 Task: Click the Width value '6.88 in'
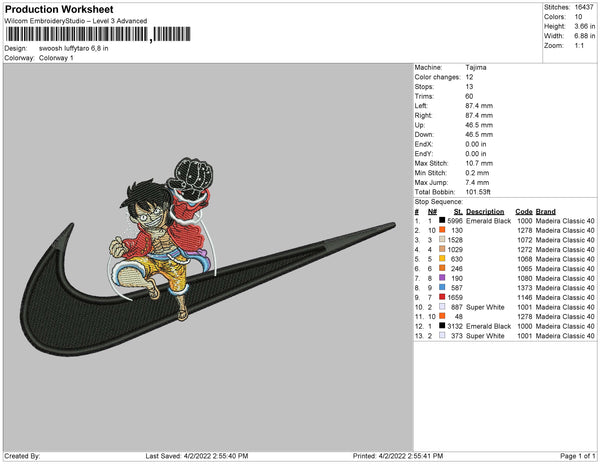[584, 36]
